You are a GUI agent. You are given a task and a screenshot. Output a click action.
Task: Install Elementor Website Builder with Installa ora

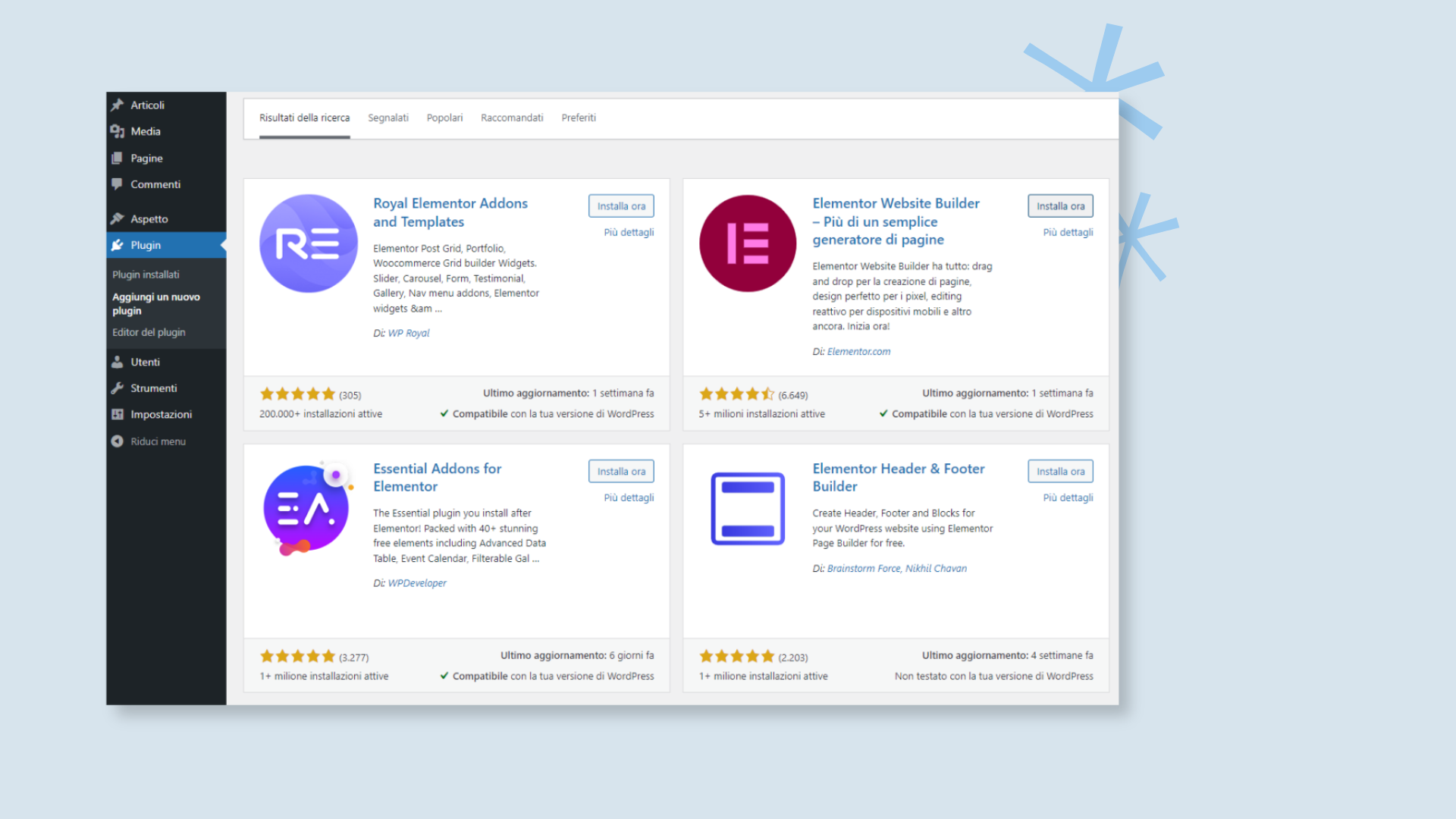tap(1060, 206)
